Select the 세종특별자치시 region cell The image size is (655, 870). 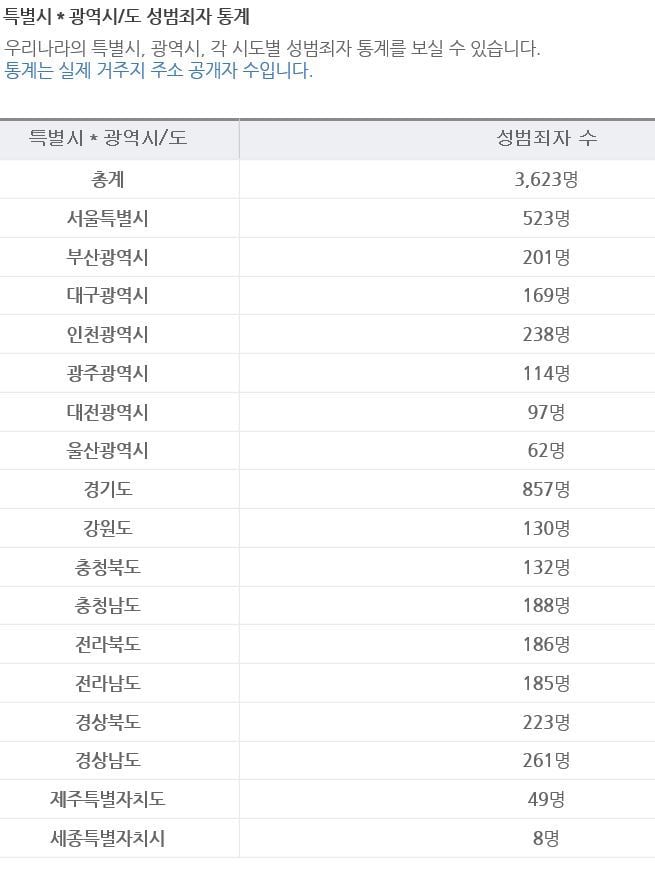point(108,838)
